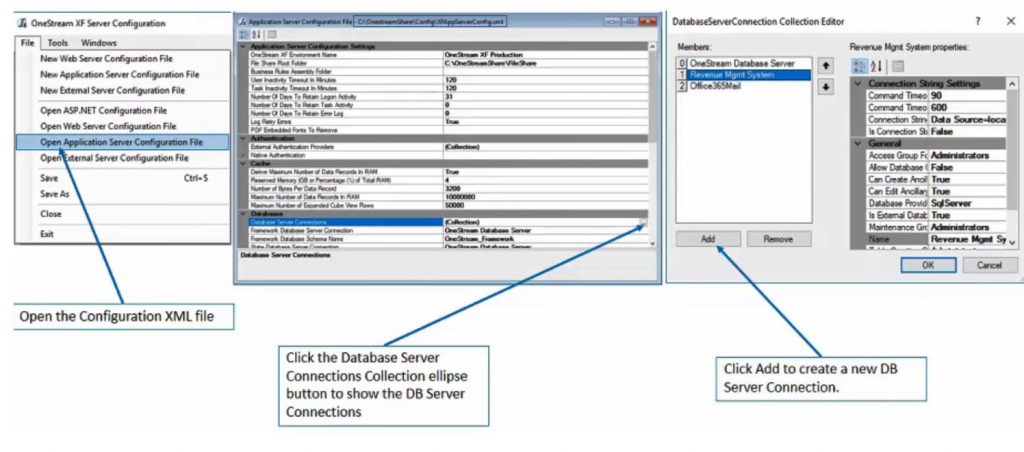1024x452 pixels.
Task: Click Is External Database True value
Action: click(x=968, y=215)
